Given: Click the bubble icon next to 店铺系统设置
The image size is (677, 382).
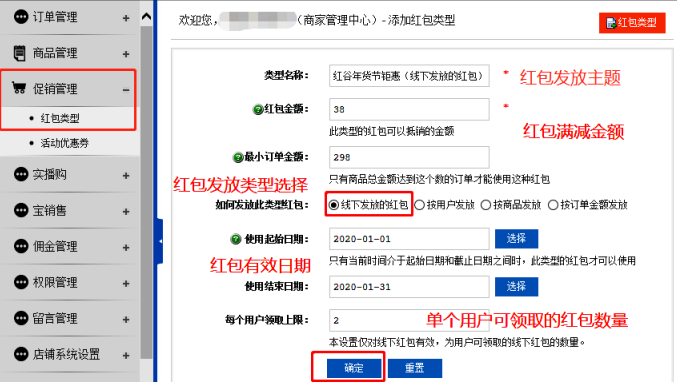Looking at the screenshot, I should (x=21, y=354).
